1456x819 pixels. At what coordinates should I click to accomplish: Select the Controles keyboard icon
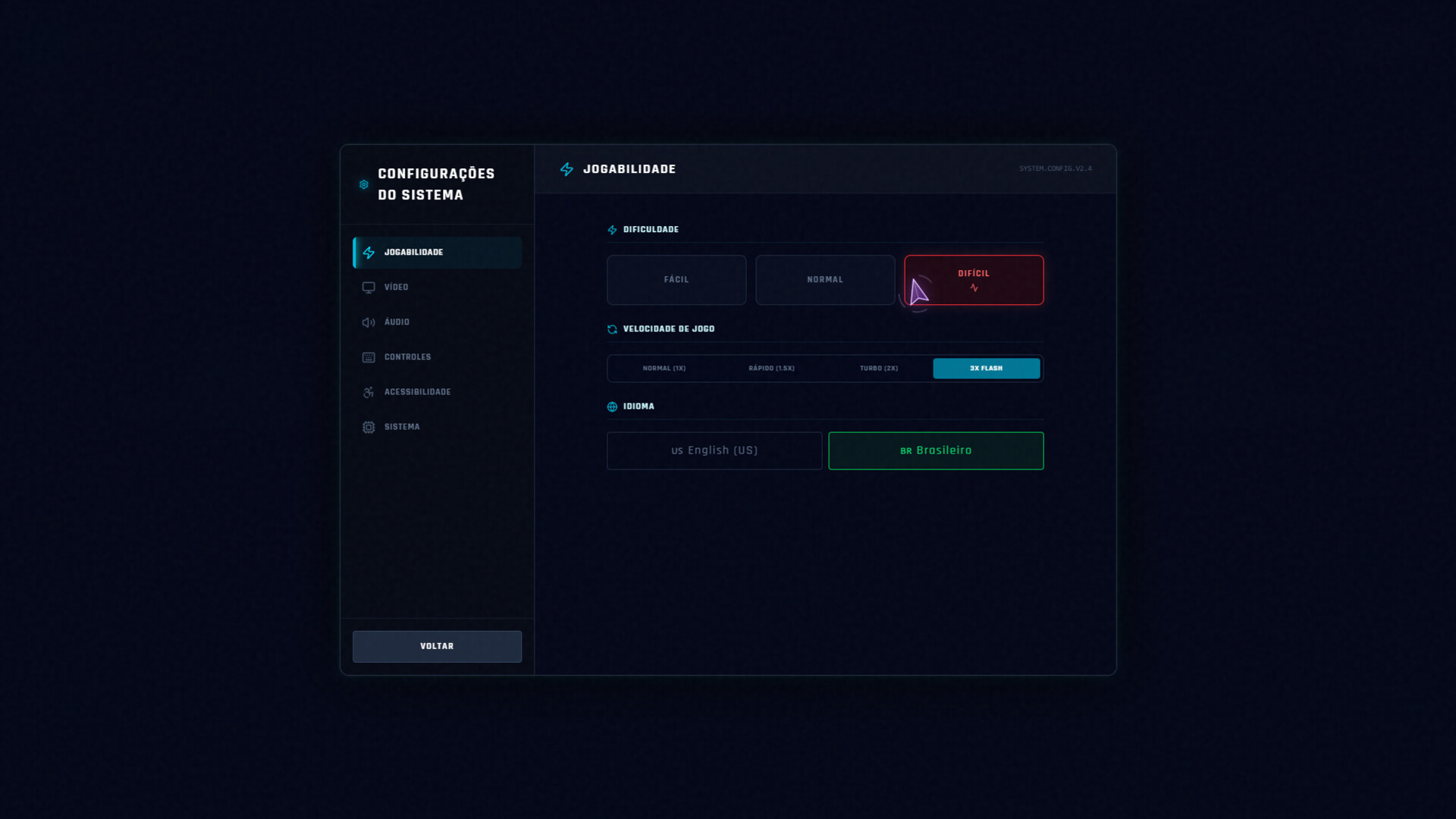(369, 357)
